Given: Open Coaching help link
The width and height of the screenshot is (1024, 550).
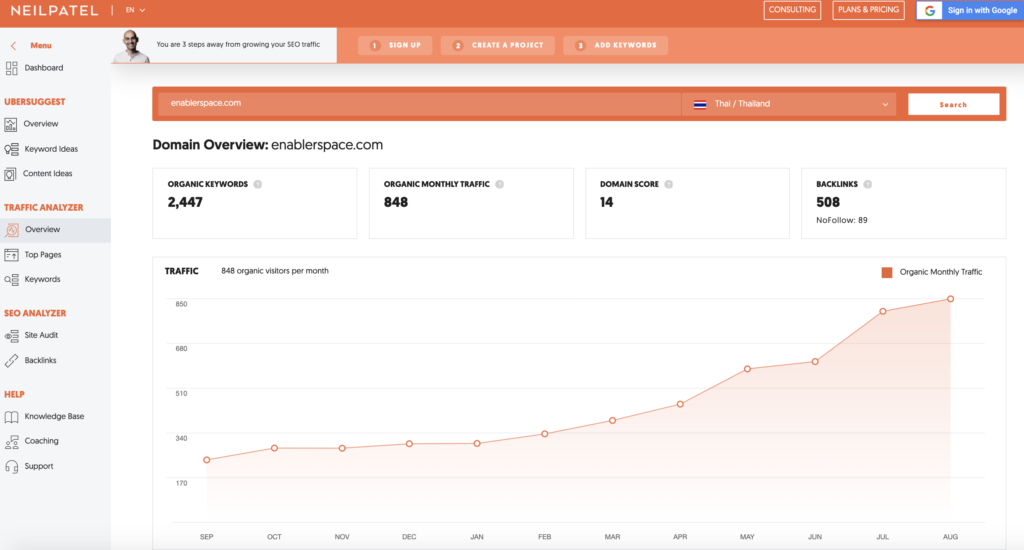Looking at the screenshot, I should (41, 441).
